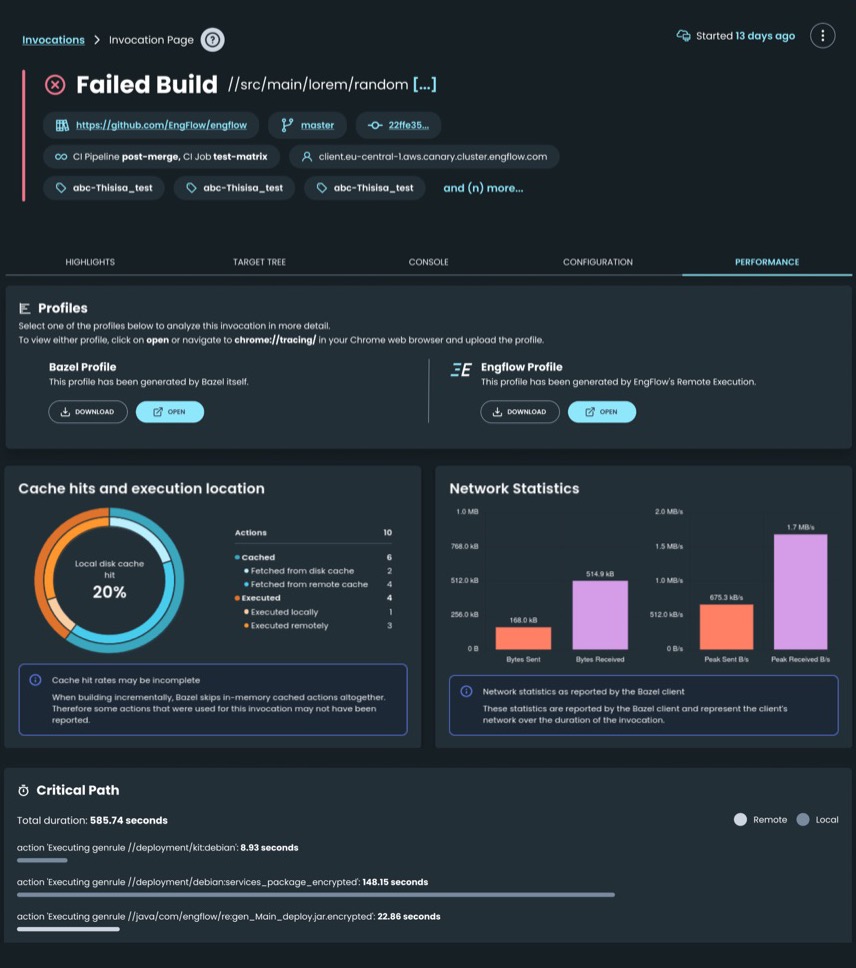
Task: Click the cloud sync icon near Started
Action: pyautogui.click(x=683, y=36)
